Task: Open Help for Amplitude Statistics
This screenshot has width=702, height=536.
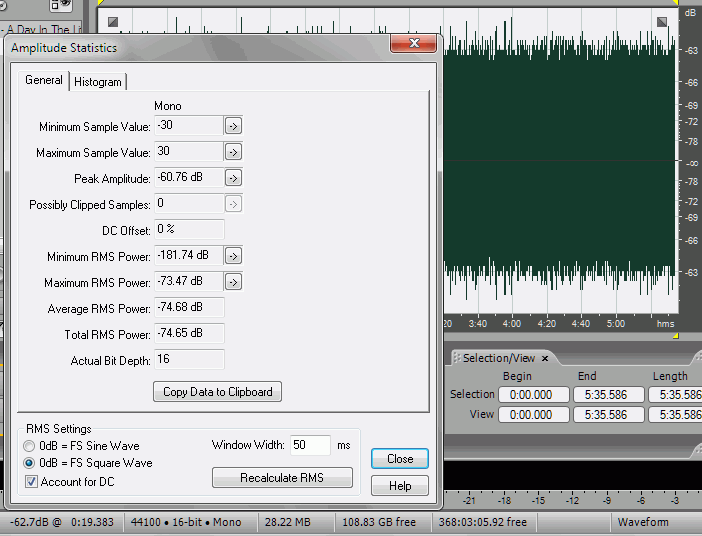Action: click(400, 486)
